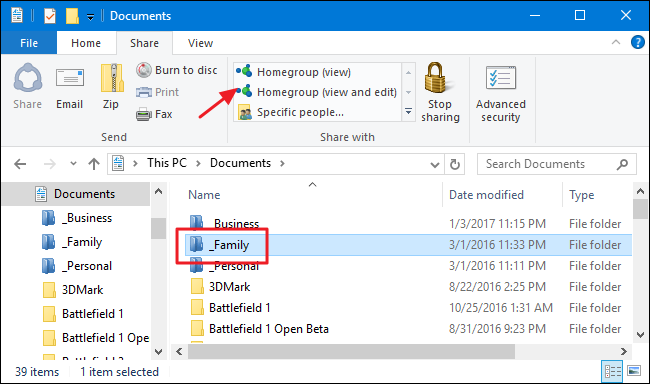Click the New folder quick access icon
The height and width of the screenshot is (384, 650).
point(72,16)
